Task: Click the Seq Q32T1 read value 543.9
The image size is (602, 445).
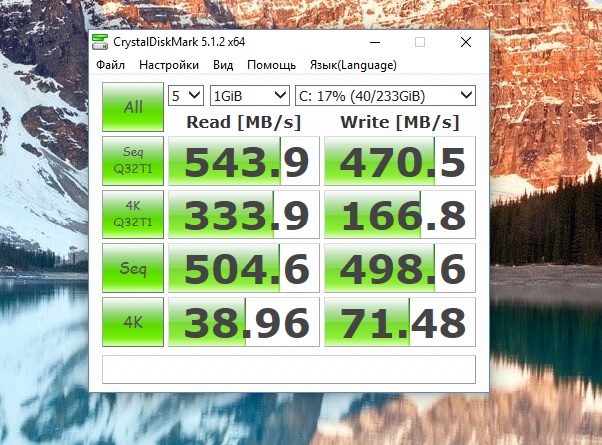Action: (244, 161)
